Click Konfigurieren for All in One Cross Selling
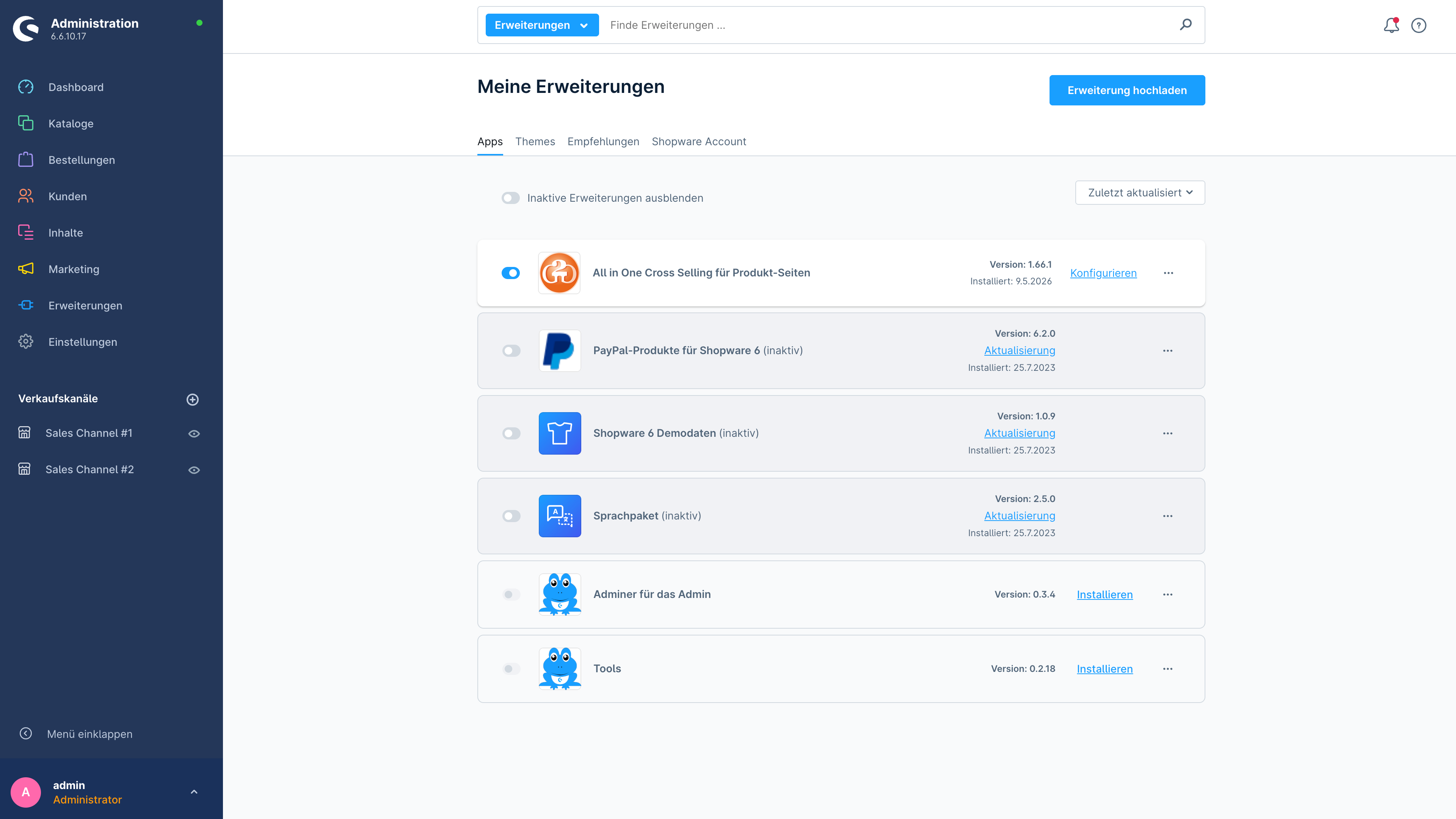Image resolution: width=1456 pixels, height=819 pixels. (1103, 273)
